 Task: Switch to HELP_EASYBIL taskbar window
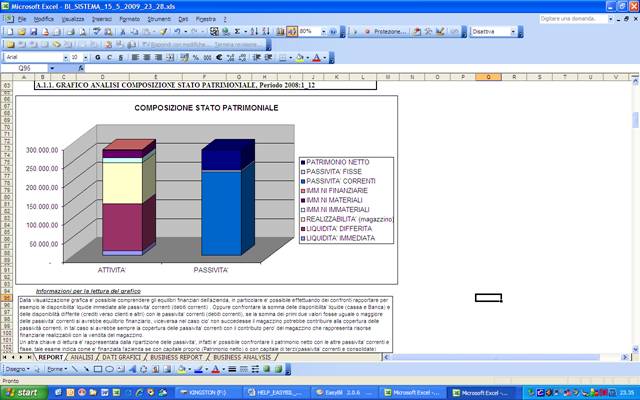point(276,393)
